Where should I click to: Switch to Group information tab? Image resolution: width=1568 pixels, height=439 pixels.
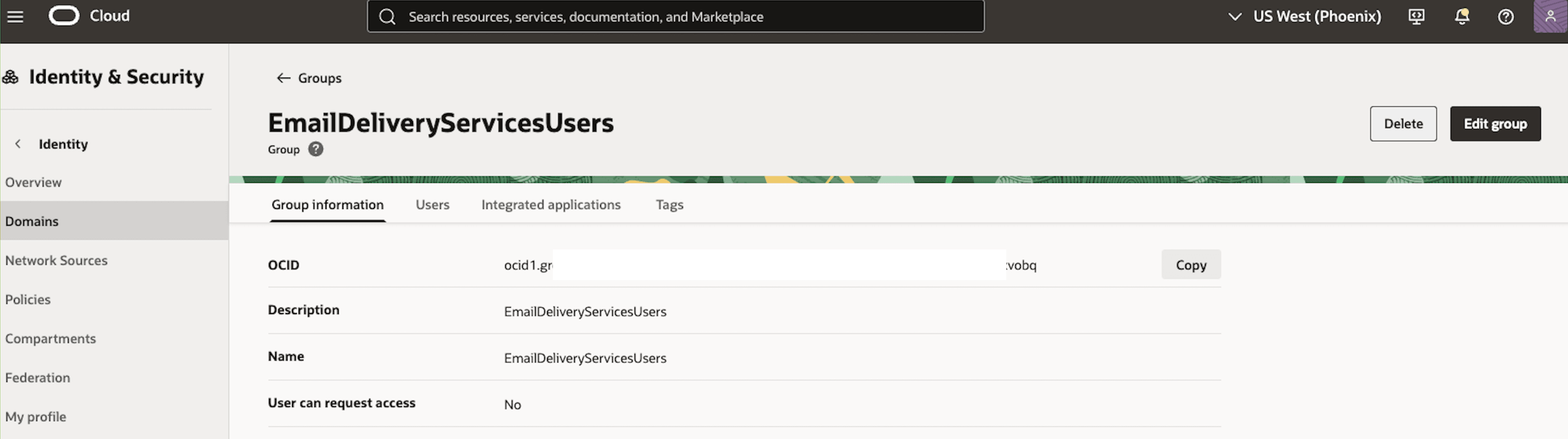[327, 205]
